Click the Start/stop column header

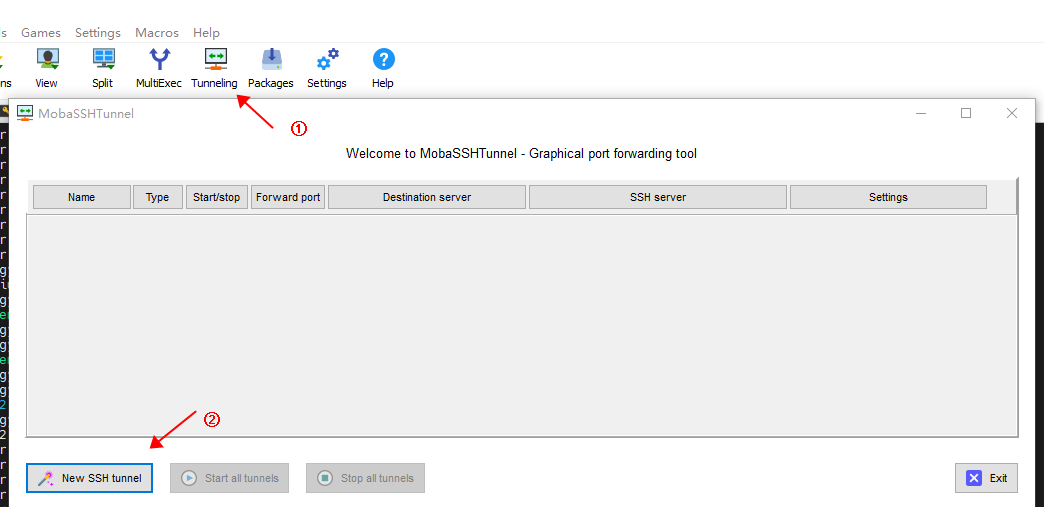(217, 197)
